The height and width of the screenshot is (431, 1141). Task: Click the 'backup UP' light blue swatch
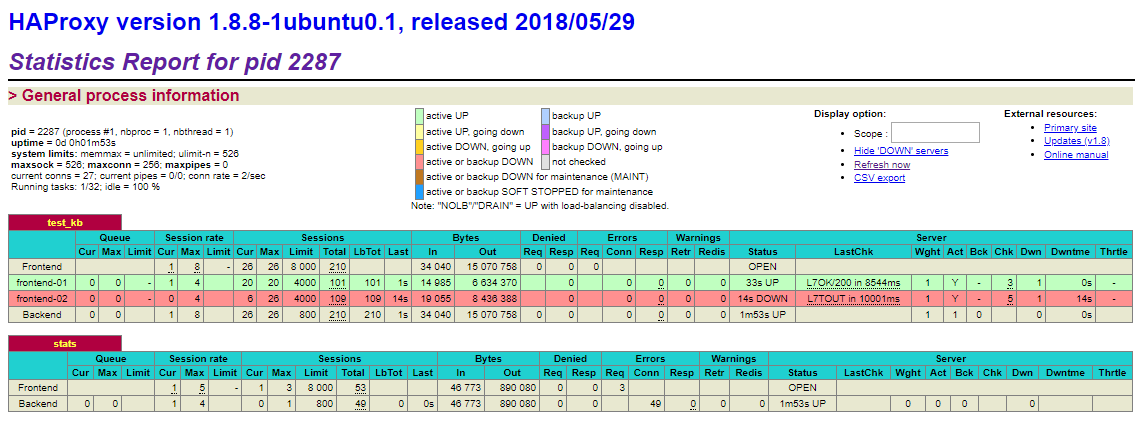(545, 116)
